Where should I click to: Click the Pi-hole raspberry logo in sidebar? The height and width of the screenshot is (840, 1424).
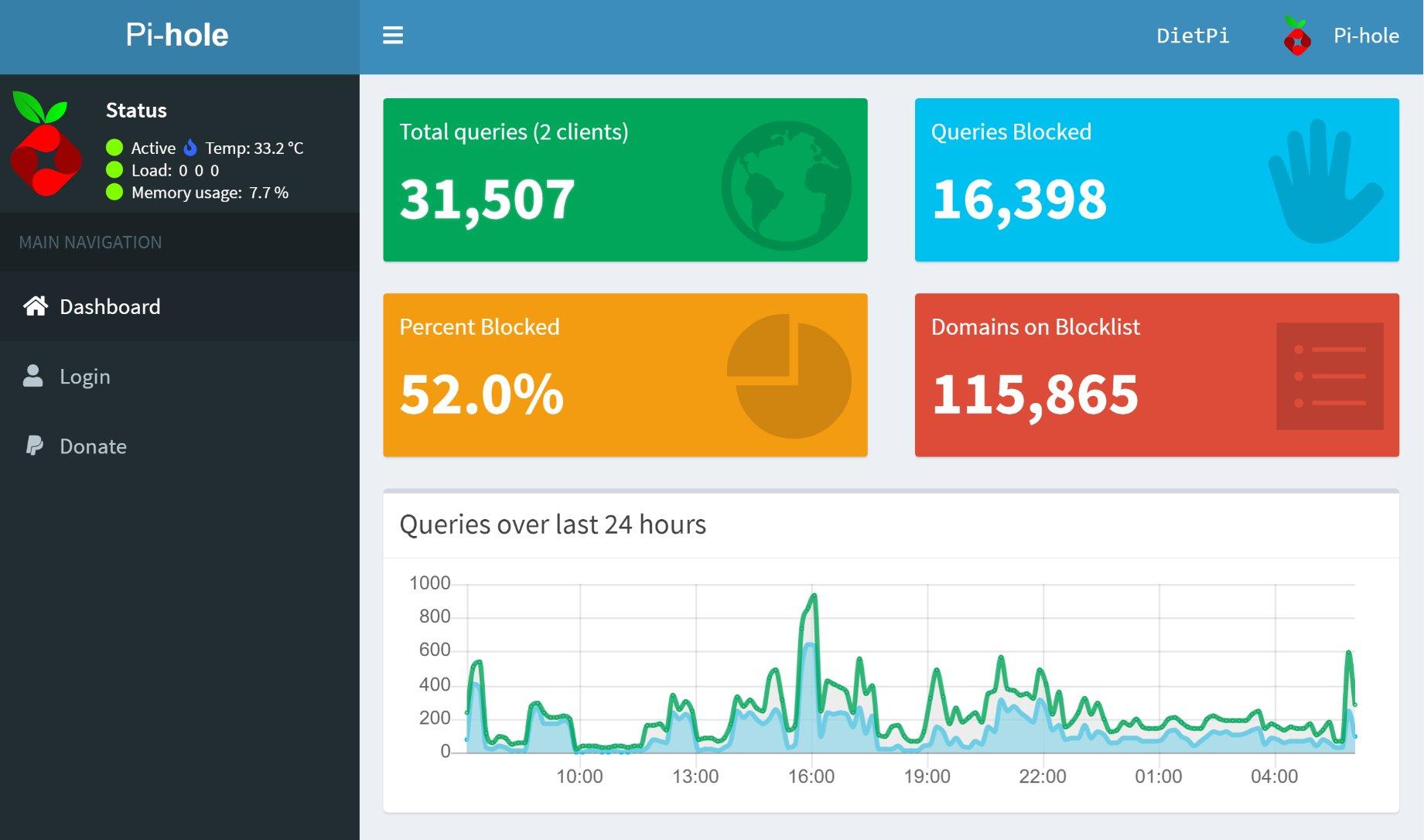click(x=46, y=143)
